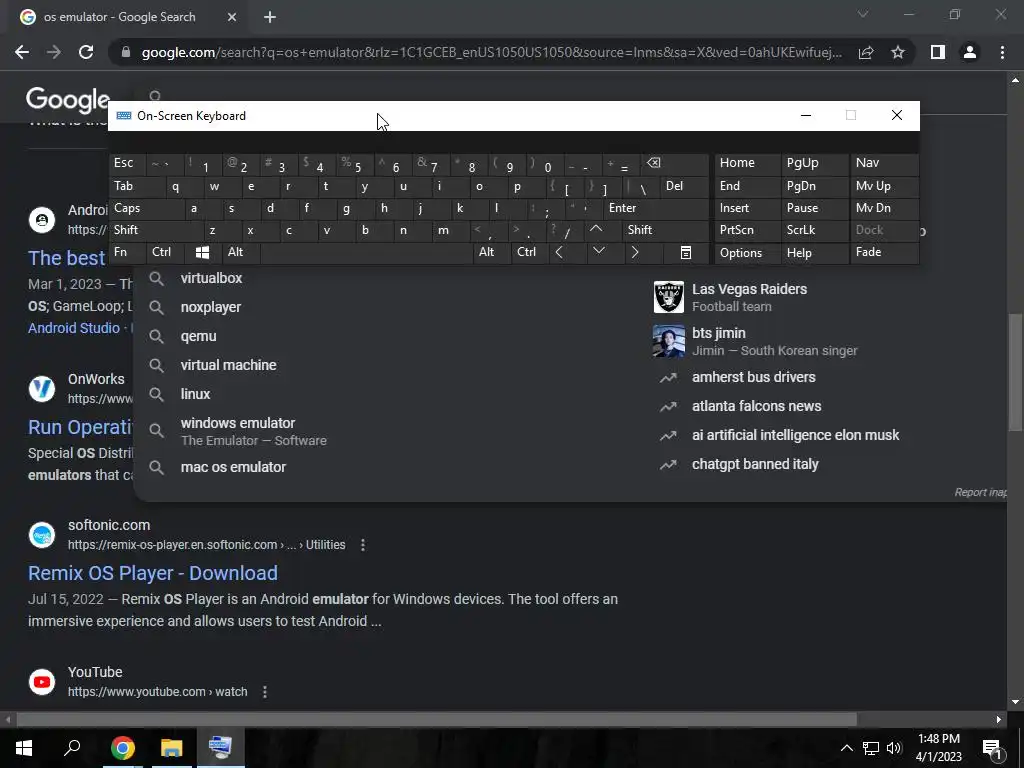Select the qemu search suggestion
The width and height of the screenshot is (1024, 768).
pos(199,336)
